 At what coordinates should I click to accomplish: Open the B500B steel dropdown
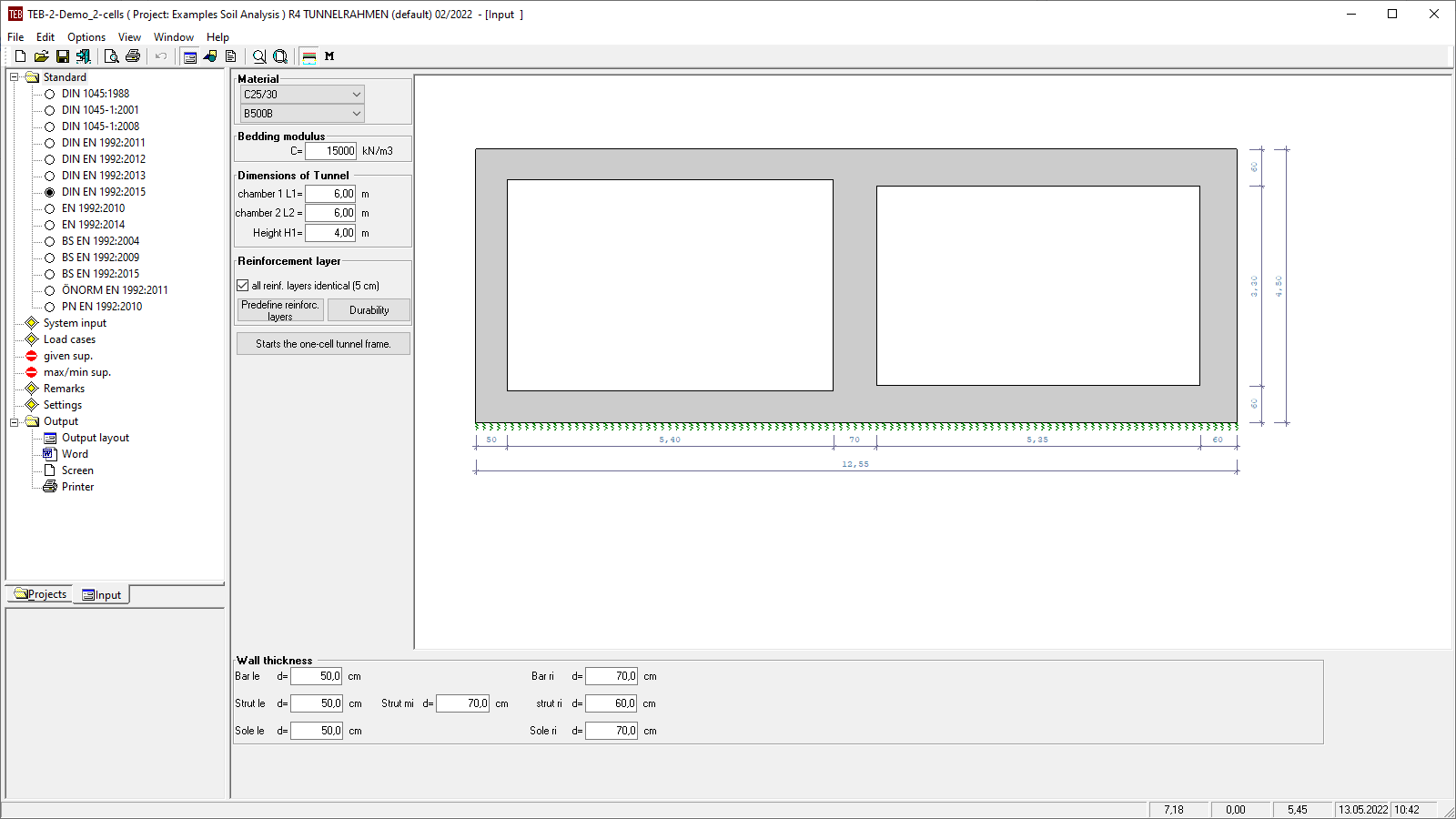point(302,114)
